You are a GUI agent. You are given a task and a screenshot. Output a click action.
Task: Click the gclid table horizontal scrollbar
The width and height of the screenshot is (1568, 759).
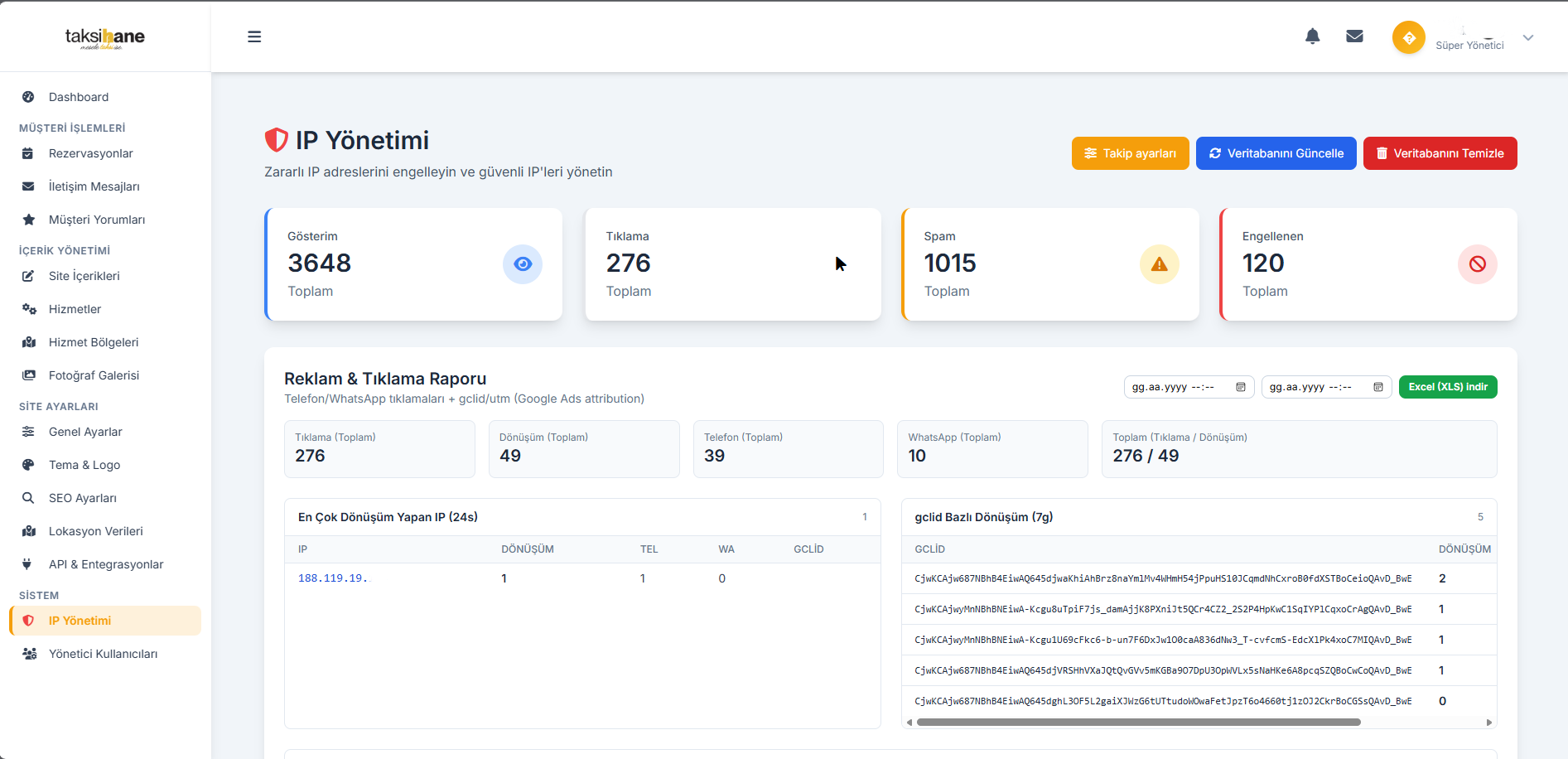(x=1138, y=723)
